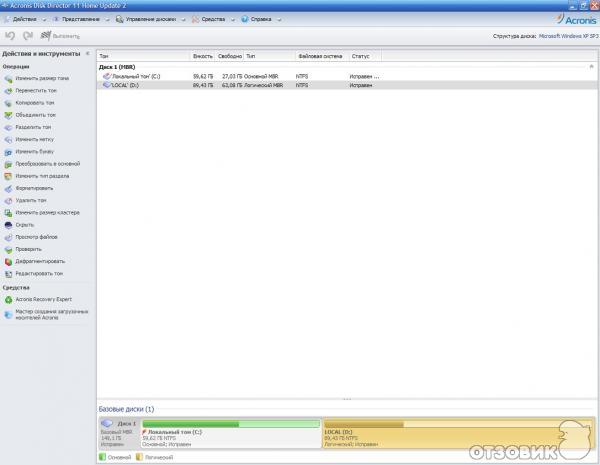
Task: Choose Изменить метку operation
Action: (29, 139)
